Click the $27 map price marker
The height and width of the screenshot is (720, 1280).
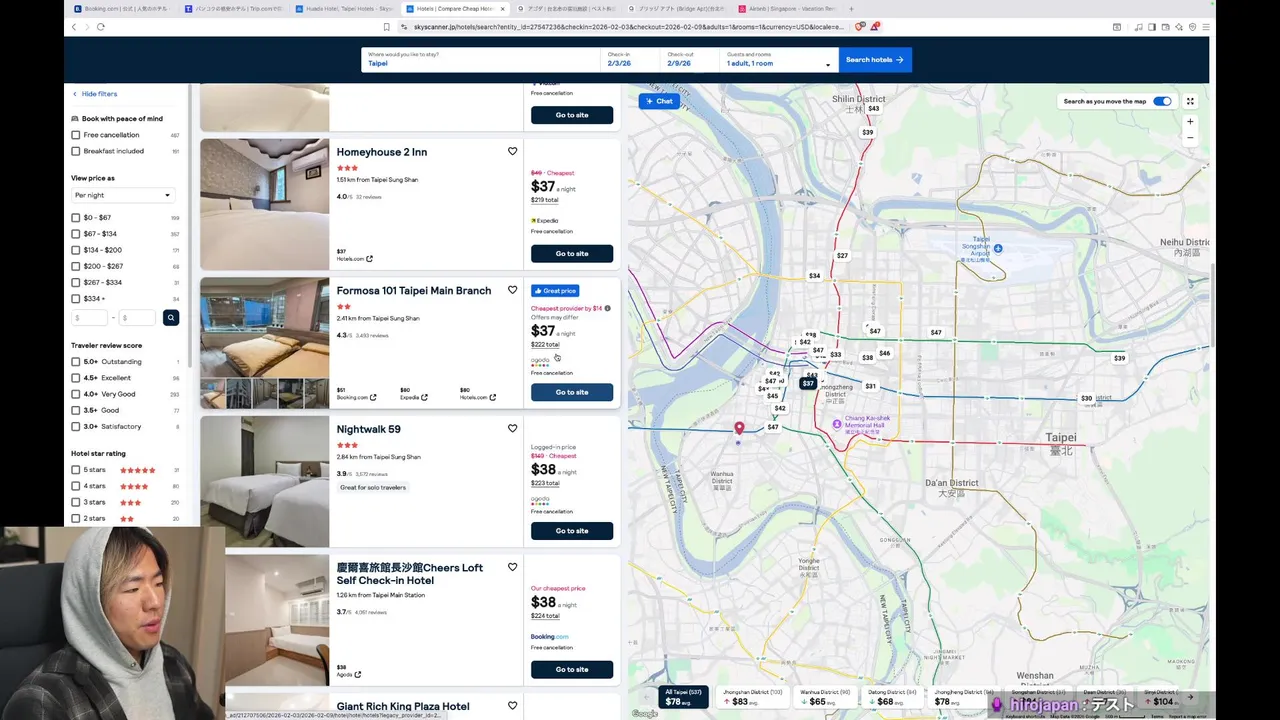tap(842, 255)
